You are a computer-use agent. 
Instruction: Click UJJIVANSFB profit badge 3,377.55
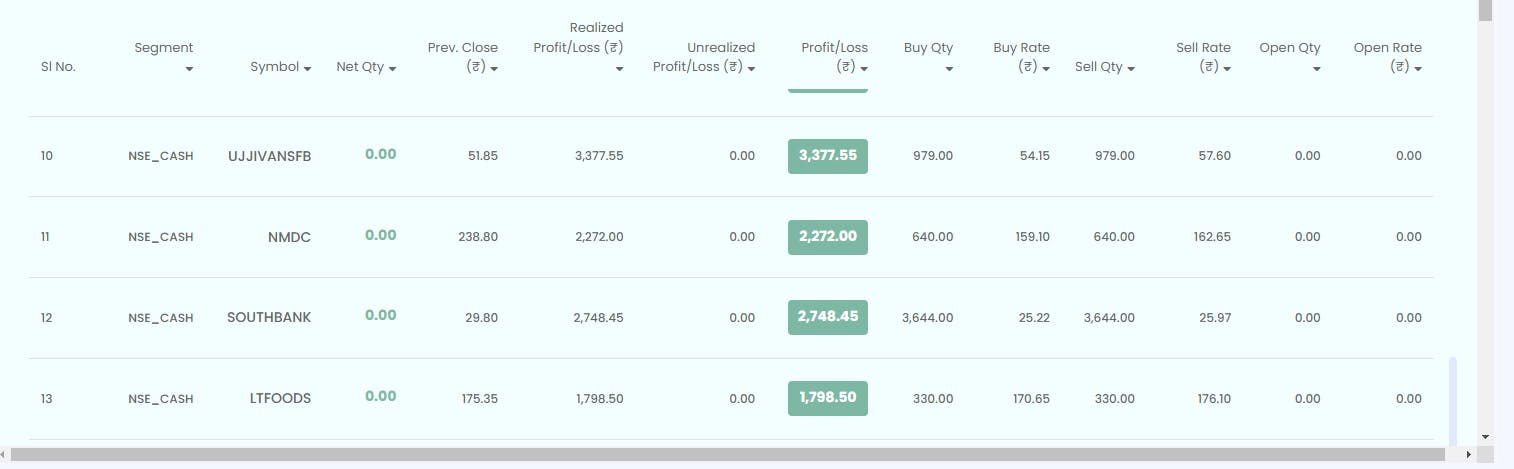[x=827, y=156]
